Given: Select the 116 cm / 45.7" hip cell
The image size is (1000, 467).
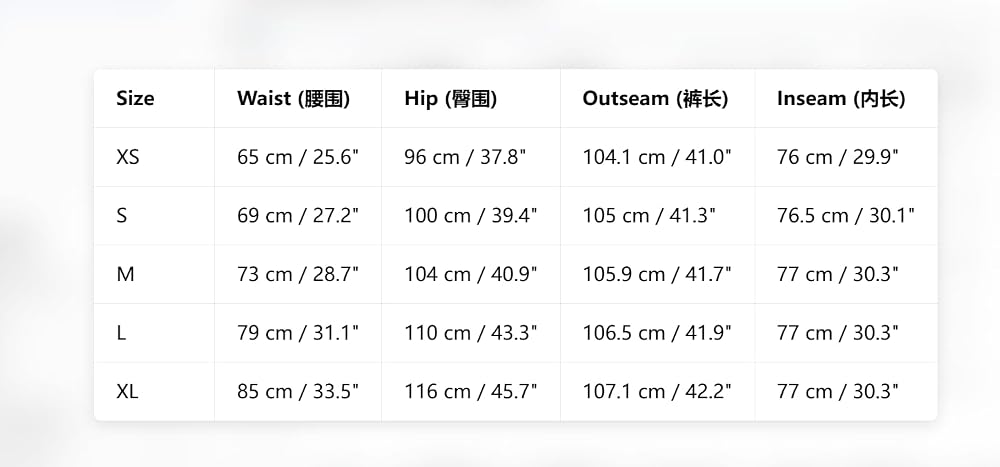Looking at the screenshot, I should pyautogui.click(x=471, y=392).
